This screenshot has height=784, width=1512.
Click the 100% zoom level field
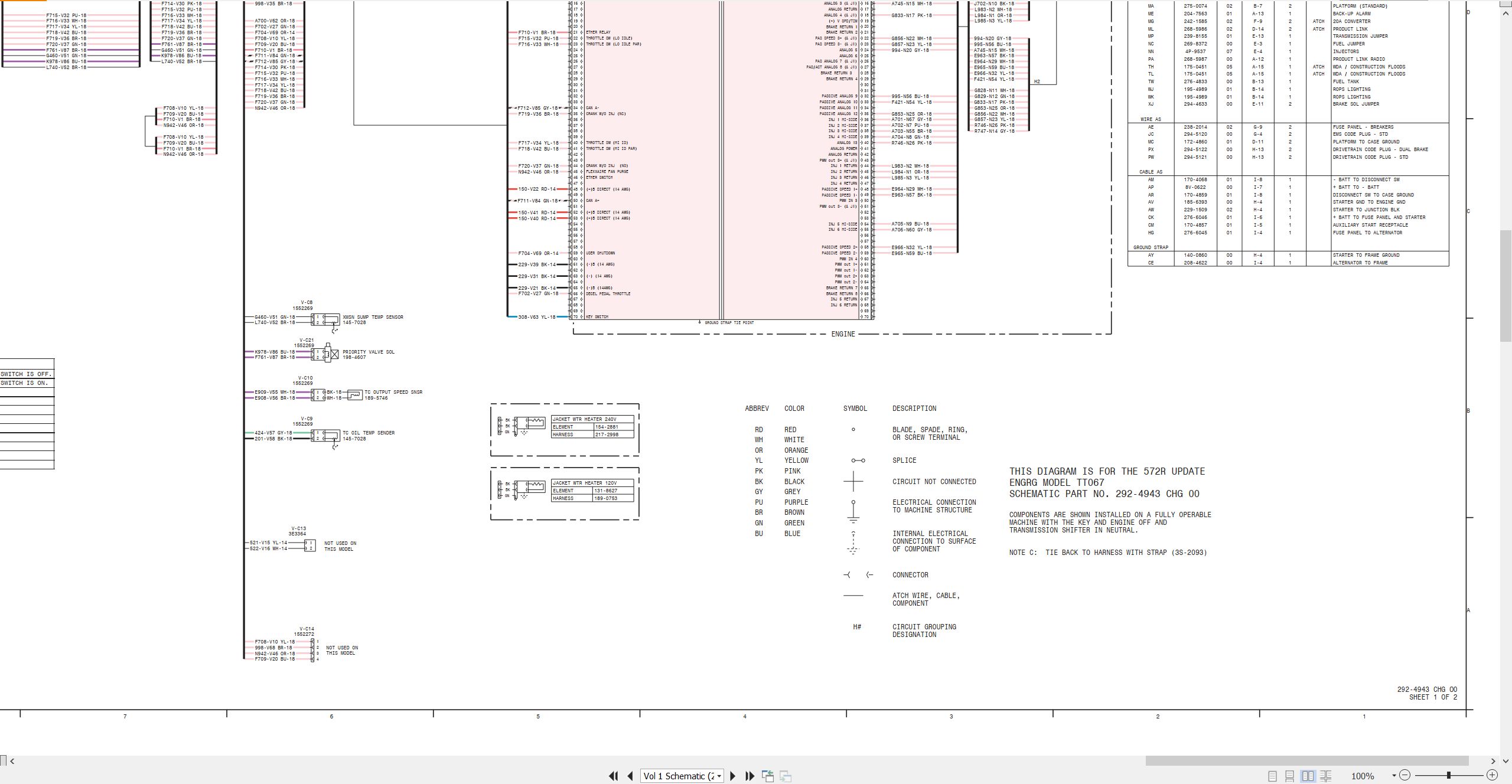point(1363,776)
